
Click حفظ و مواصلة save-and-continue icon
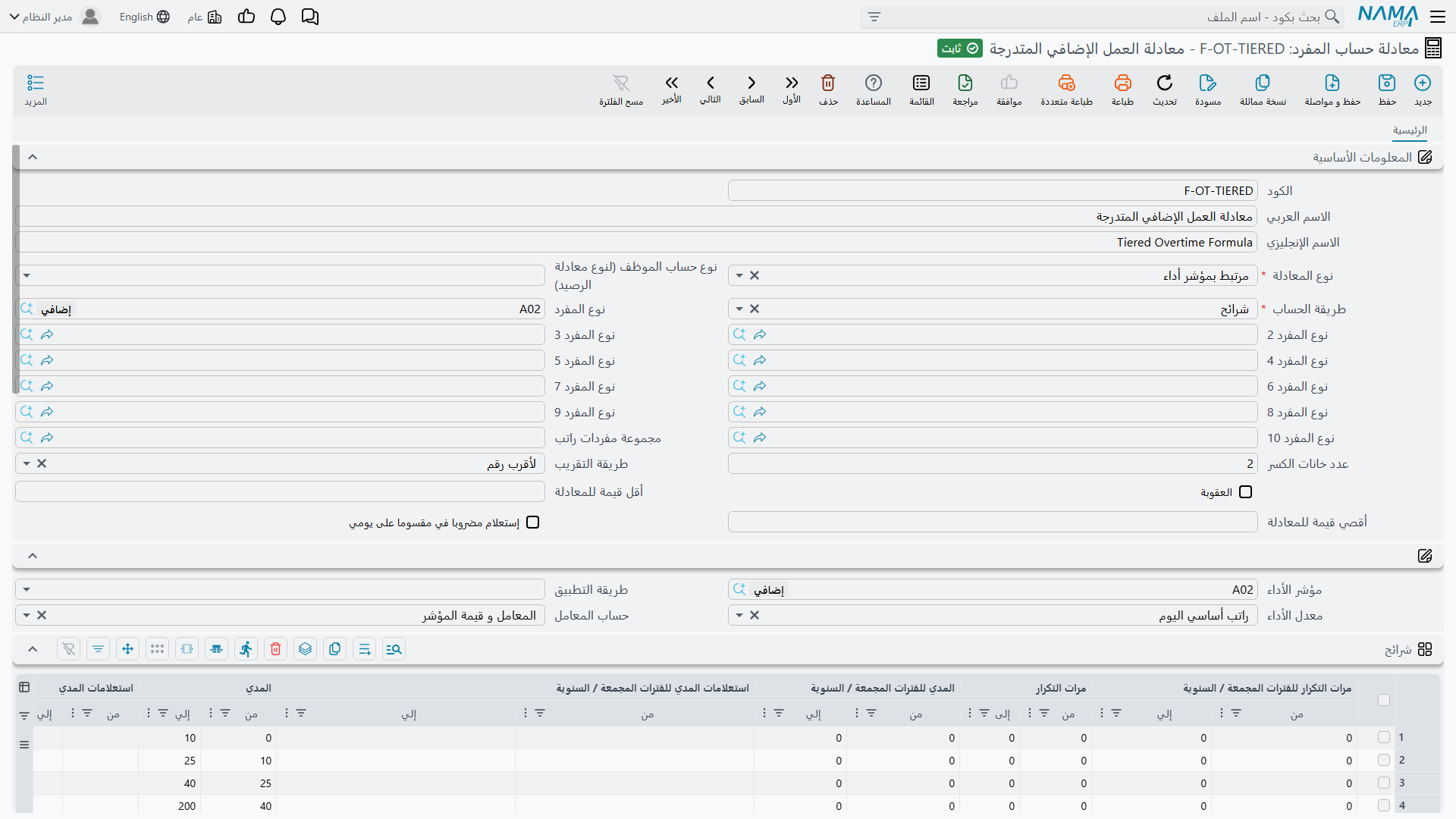(1332, 83)
